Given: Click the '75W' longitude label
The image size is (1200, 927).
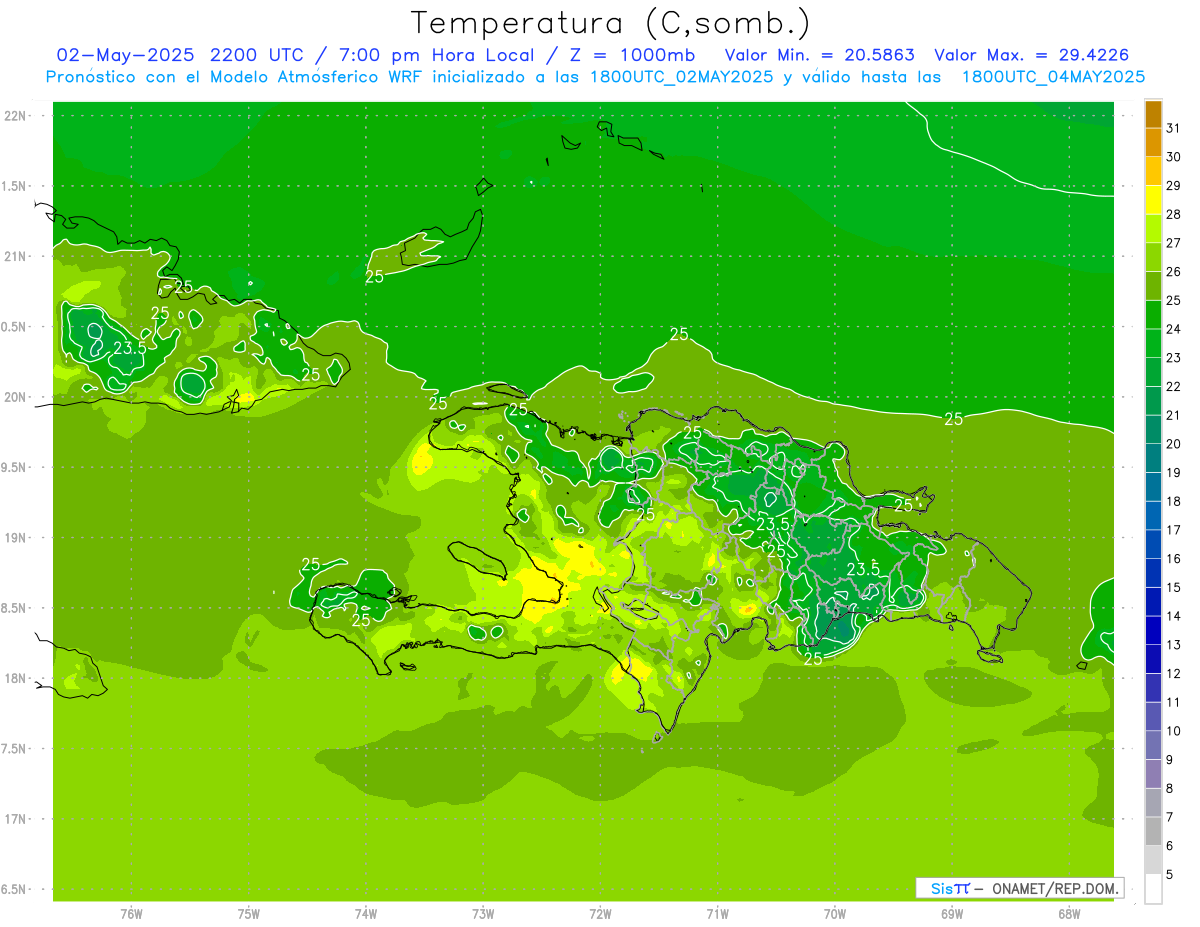Looking at the screenshot, I should 249,913.
